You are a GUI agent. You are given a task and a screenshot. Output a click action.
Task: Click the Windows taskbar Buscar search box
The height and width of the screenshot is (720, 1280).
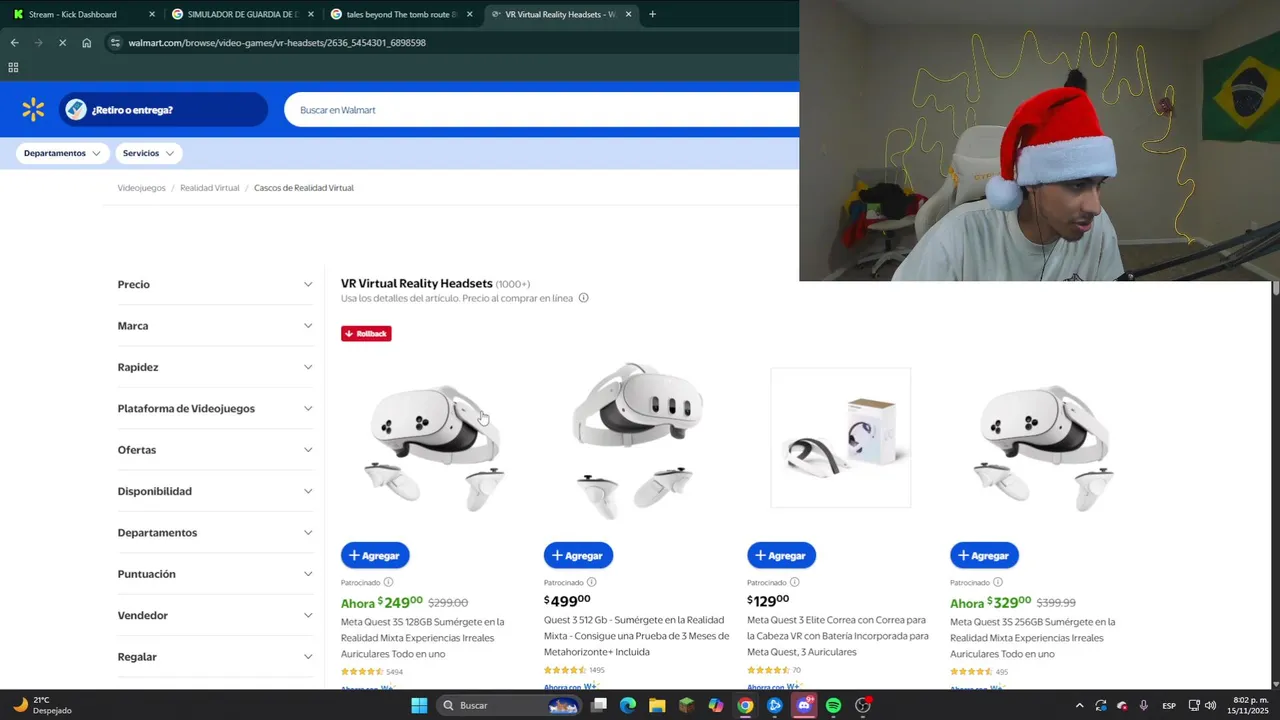[x=510, y=705]
